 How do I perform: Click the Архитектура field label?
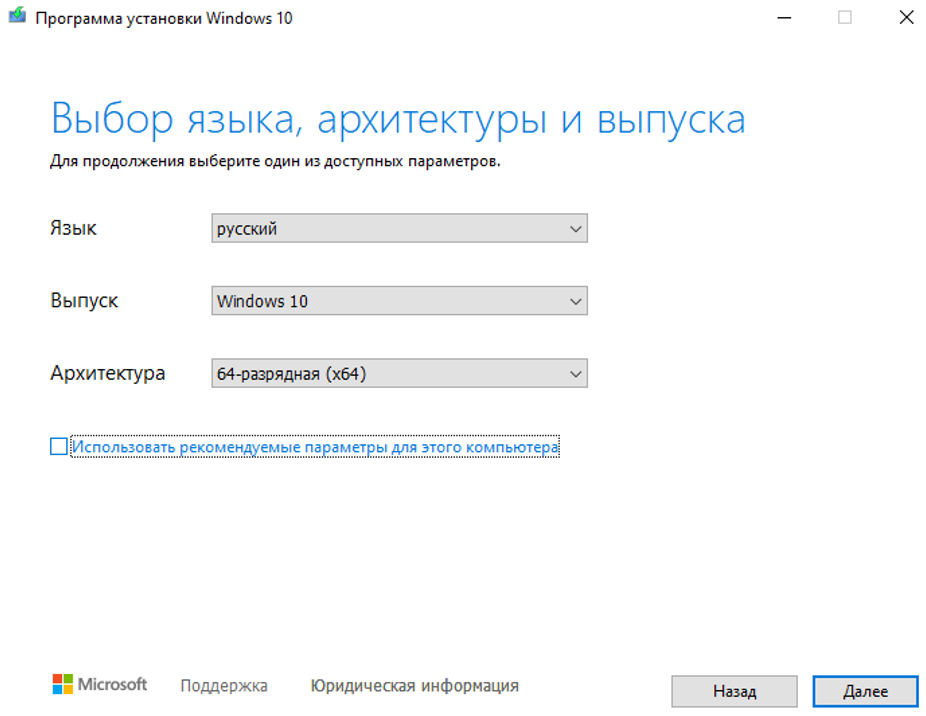107,373
